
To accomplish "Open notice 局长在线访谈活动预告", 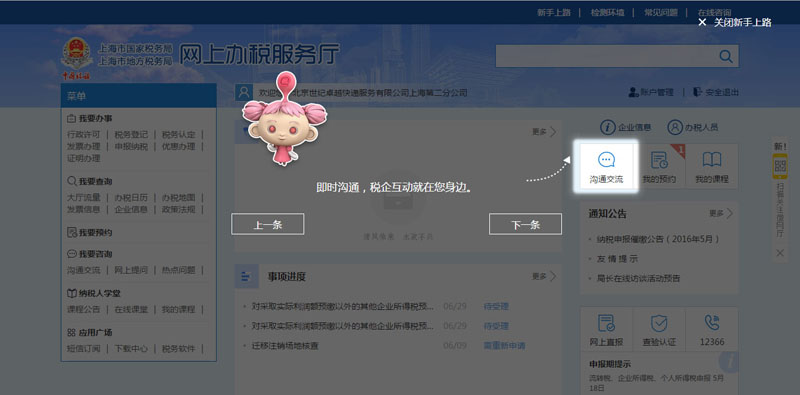I will pos(638,279).
